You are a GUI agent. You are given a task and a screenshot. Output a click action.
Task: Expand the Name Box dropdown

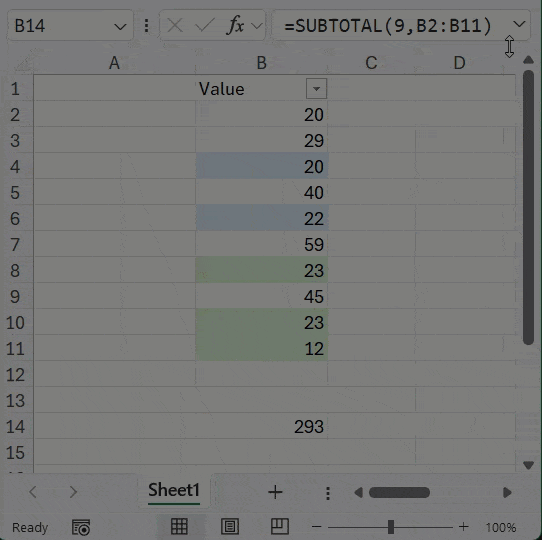pos(120,26)
